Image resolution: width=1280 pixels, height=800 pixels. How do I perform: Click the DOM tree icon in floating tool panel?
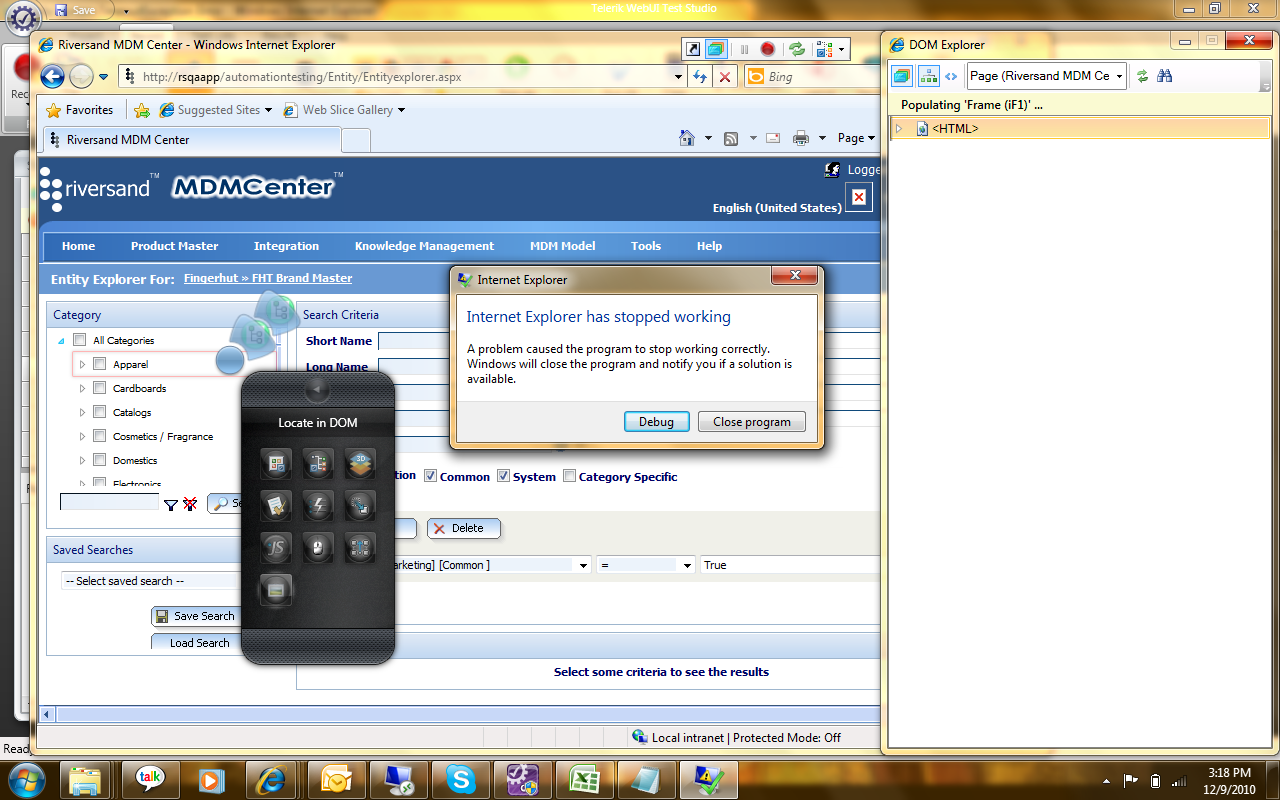tap(318, 463)
